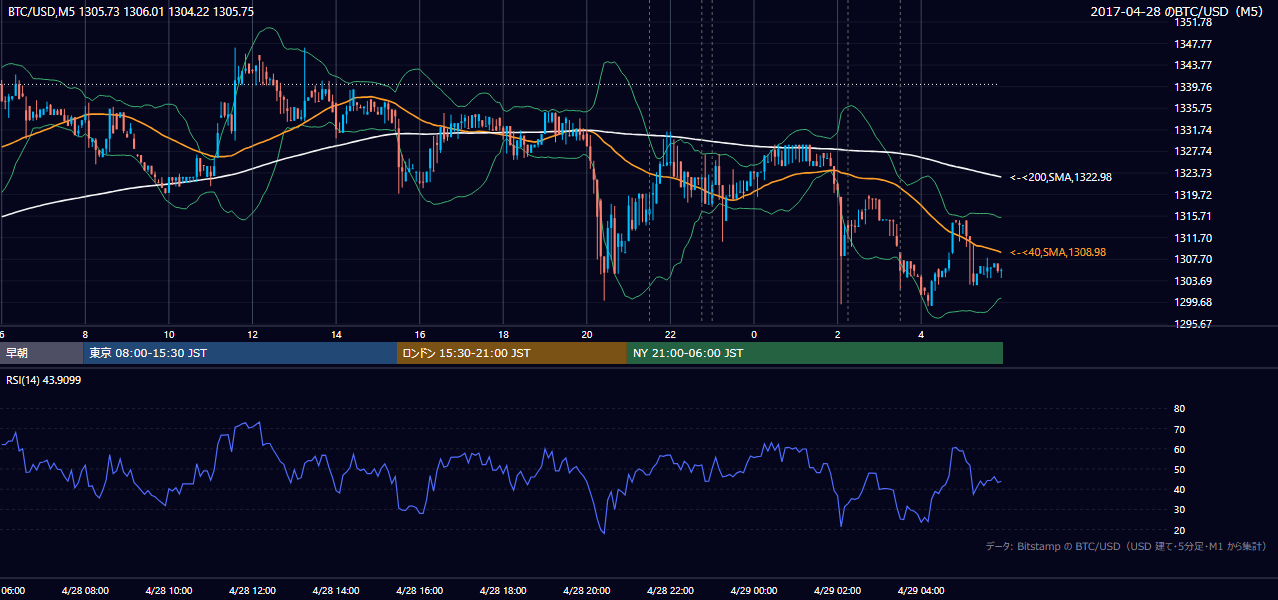
Task: Click price axis value 1331.74
Action: [x=1193, y=130]
